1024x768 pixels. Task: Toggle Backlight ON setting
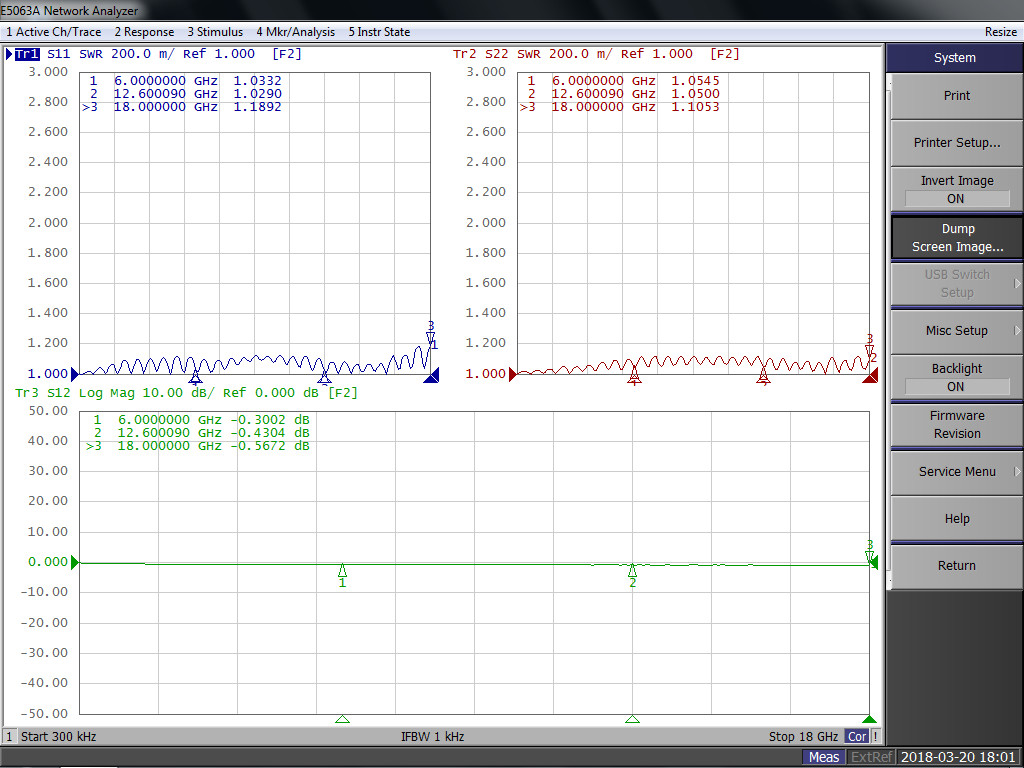tap(957, 377)
